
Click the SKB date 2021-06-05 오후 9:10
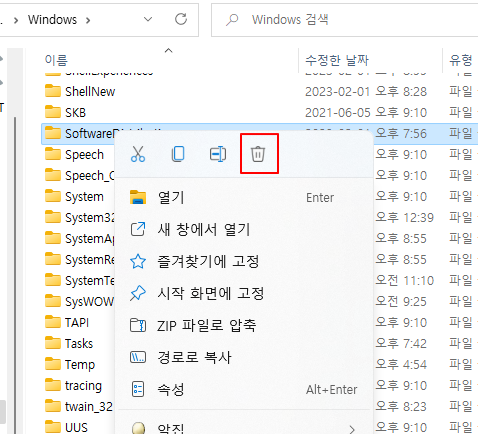point(366,113)
